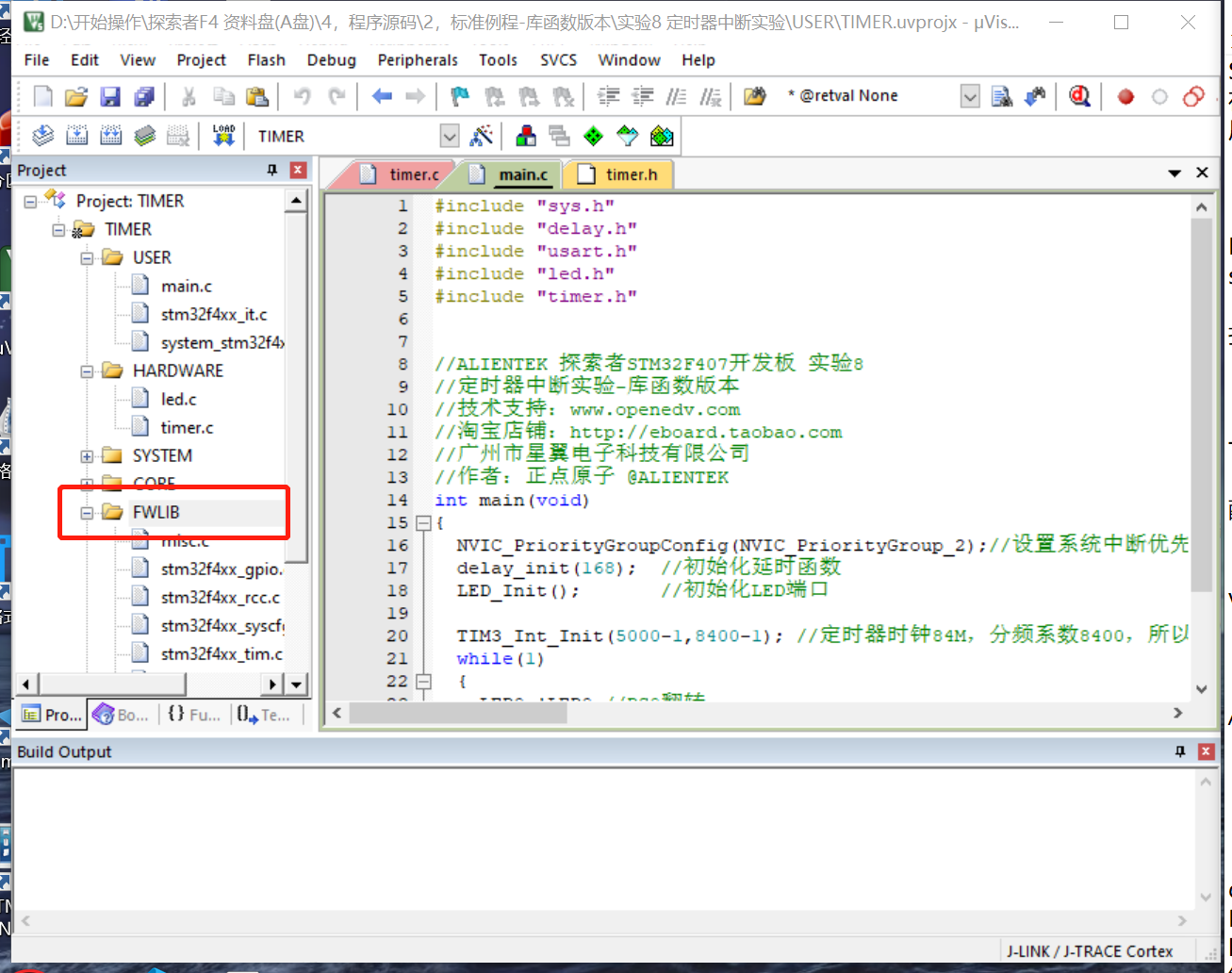Image resolution: width=1232 pixels, height=973 pixels.
Task: Select led.c under HARDWARE
Action: point(179,399)
